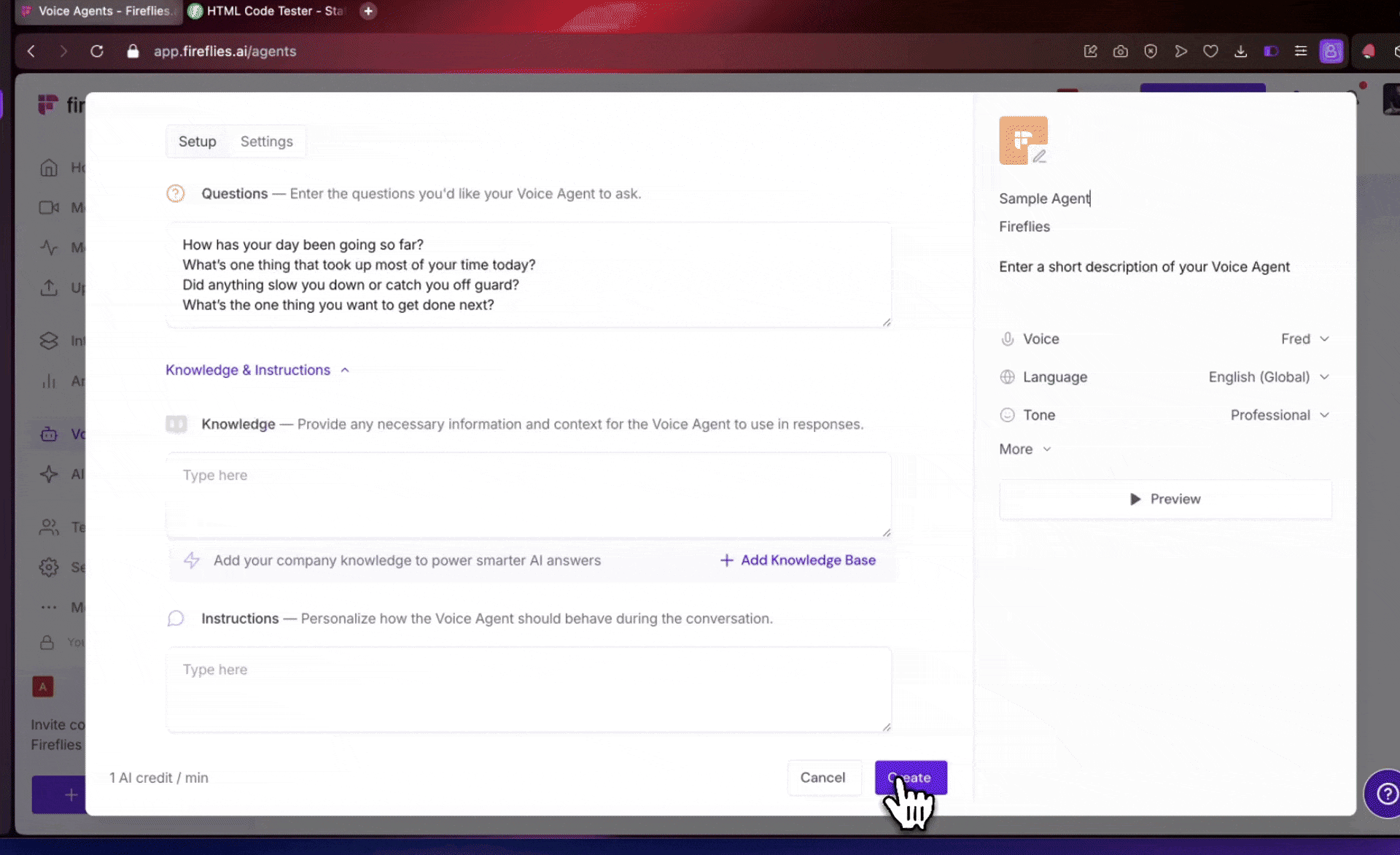Open Settings via the gear sidebar icon
The image size is (1400, 855).
[49, 567]
